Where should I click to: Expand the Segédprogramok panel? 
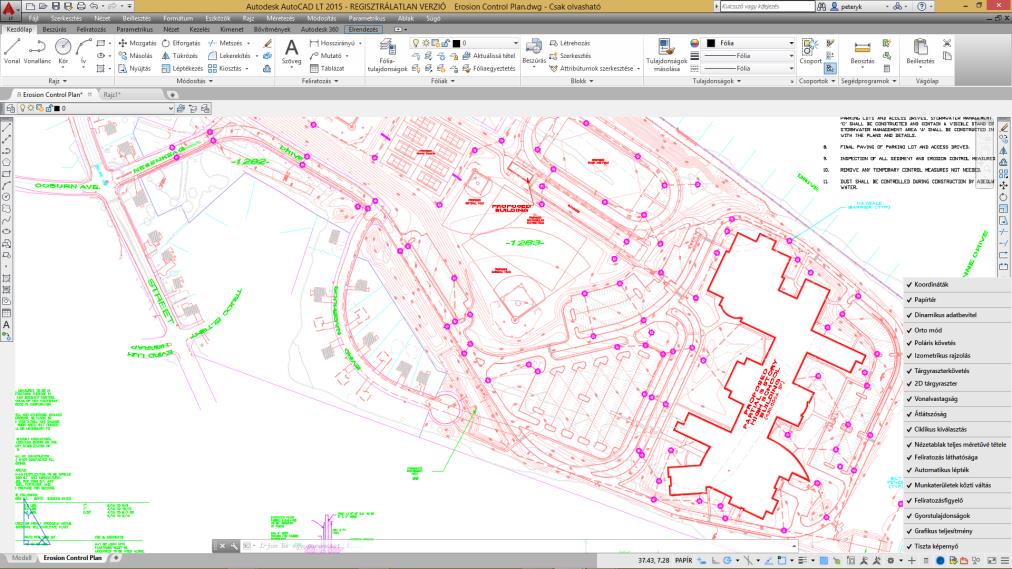(x=868, y=81)
